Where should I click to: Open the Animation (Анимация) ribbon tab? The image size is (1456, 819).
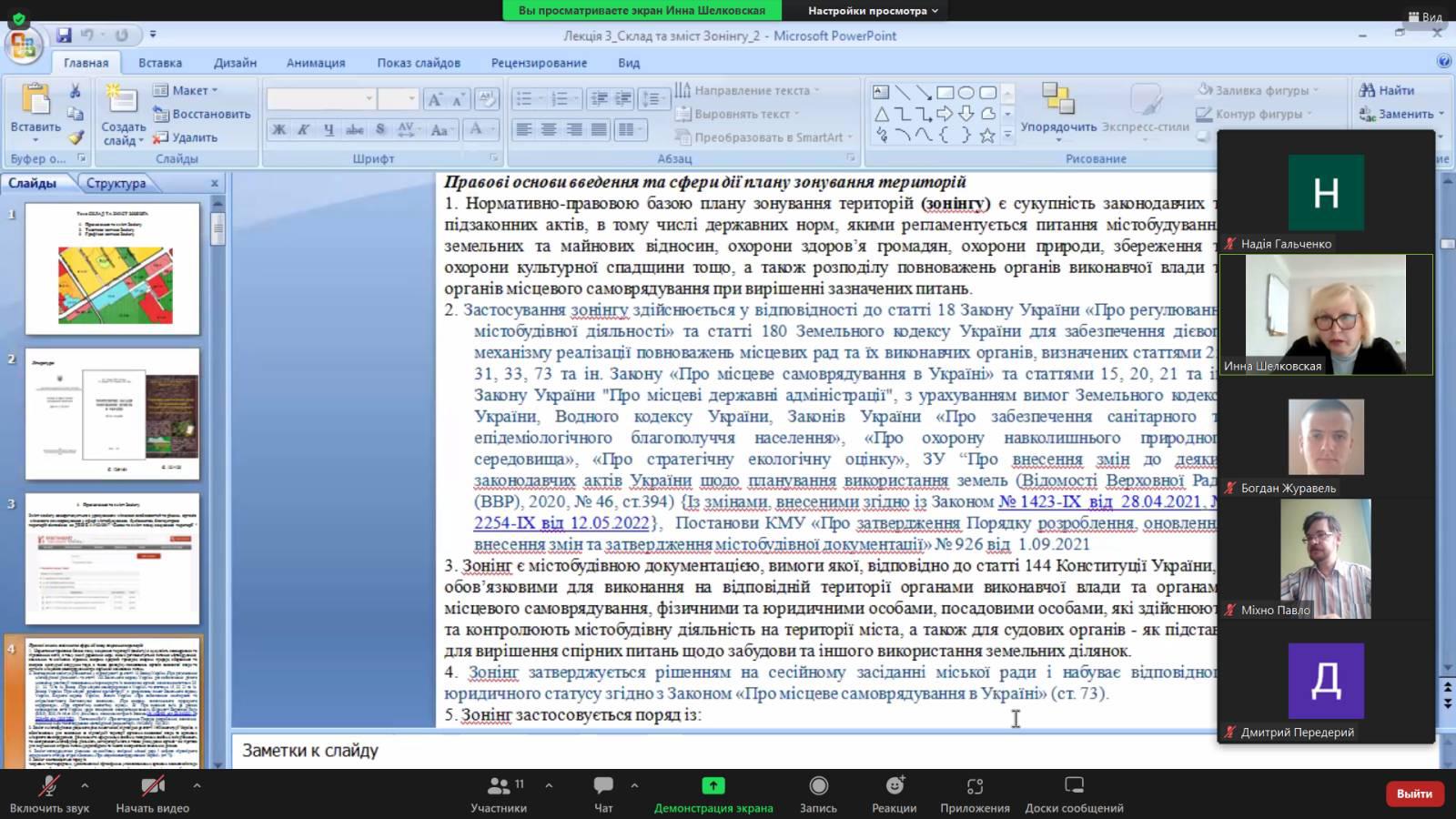click(x=316, y=63)
